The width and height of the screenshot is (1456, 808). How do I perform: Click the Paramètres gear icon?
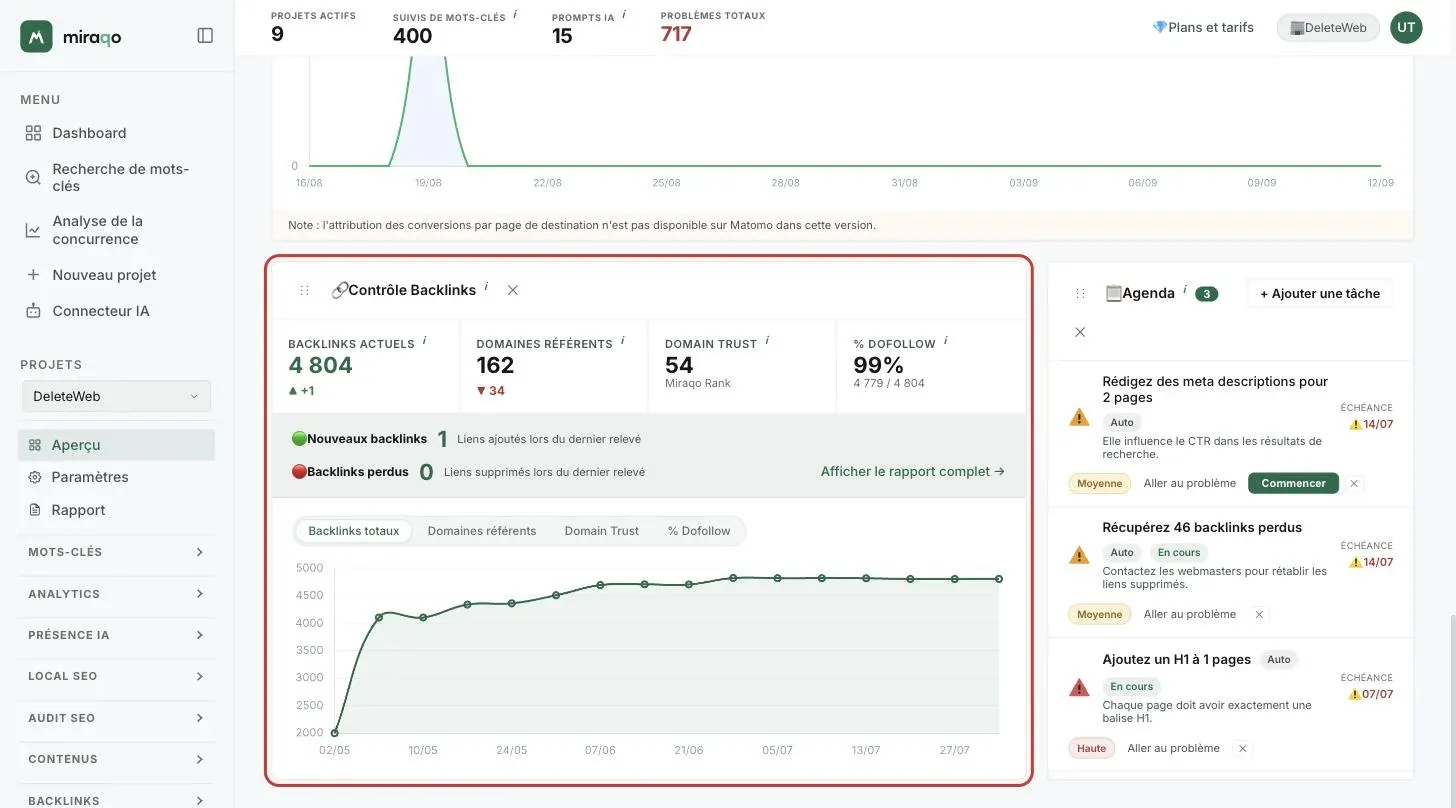pyautogui.click(x=35, y=477)
